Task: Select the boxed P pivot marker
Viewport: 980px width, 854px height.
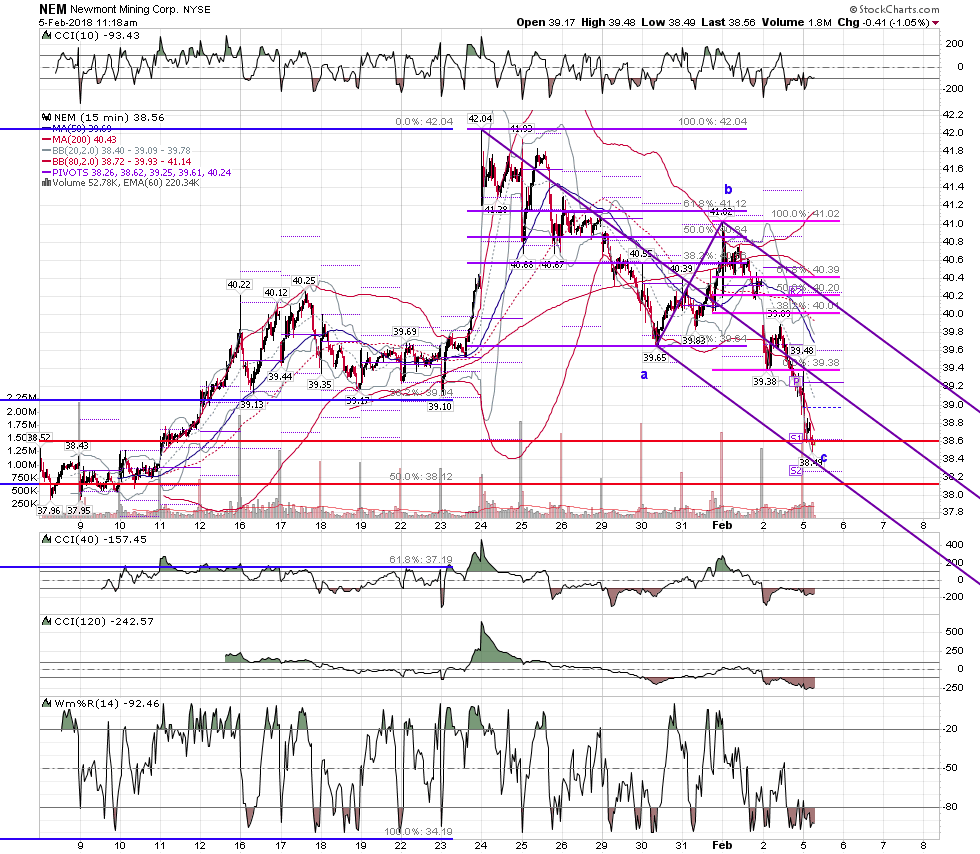Action: pyautogui.click(x=796, y=381)
